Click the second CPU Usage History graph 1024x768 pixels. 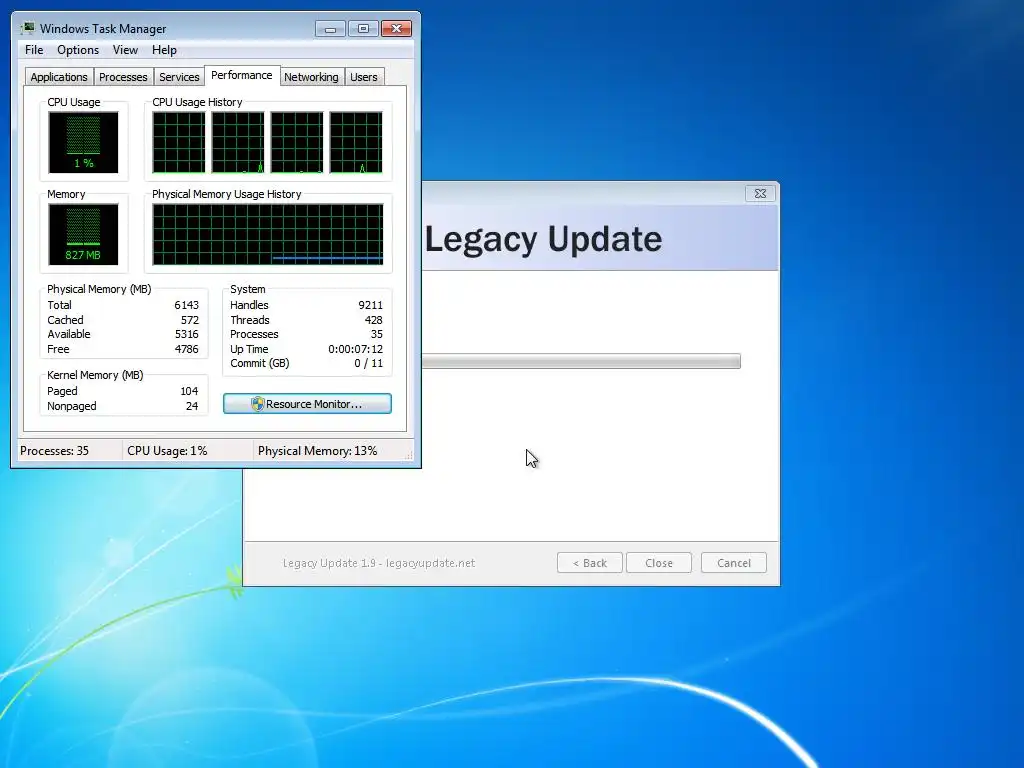click(x=238, y=142)
